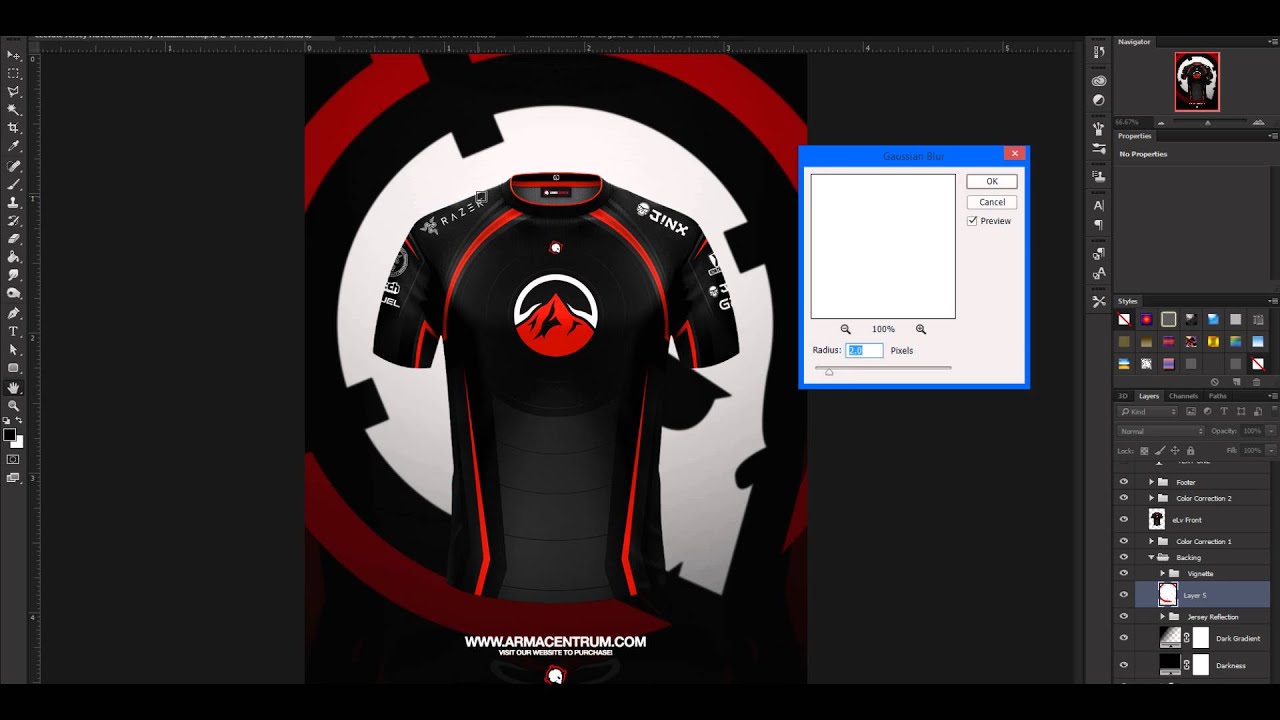
Task: Select the Polygonal Lasso tool
Action: coord(13,91)
